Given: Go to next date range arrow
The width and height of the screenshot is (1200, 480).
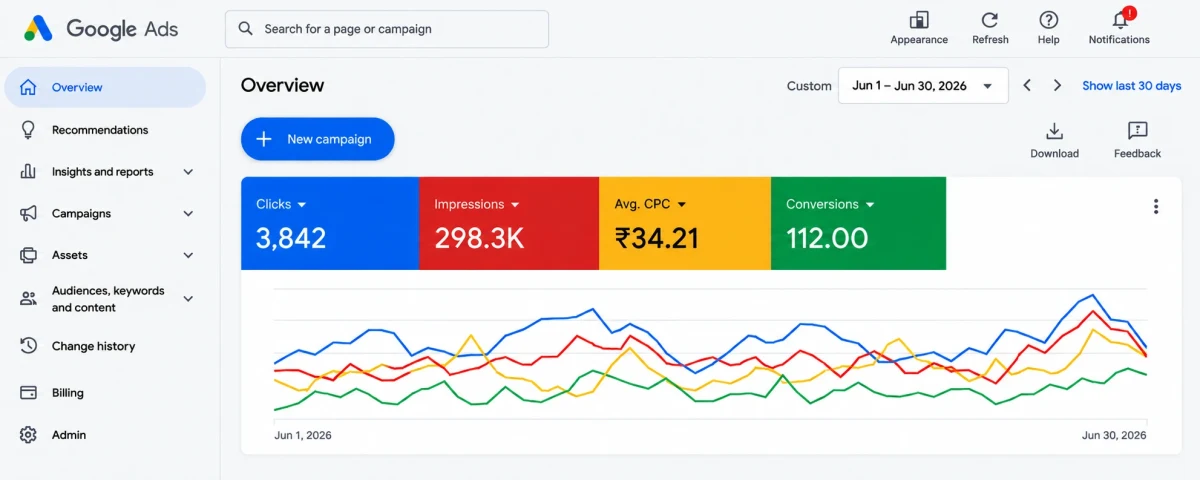Looking at the screenshot, I should pos(1057,86).
